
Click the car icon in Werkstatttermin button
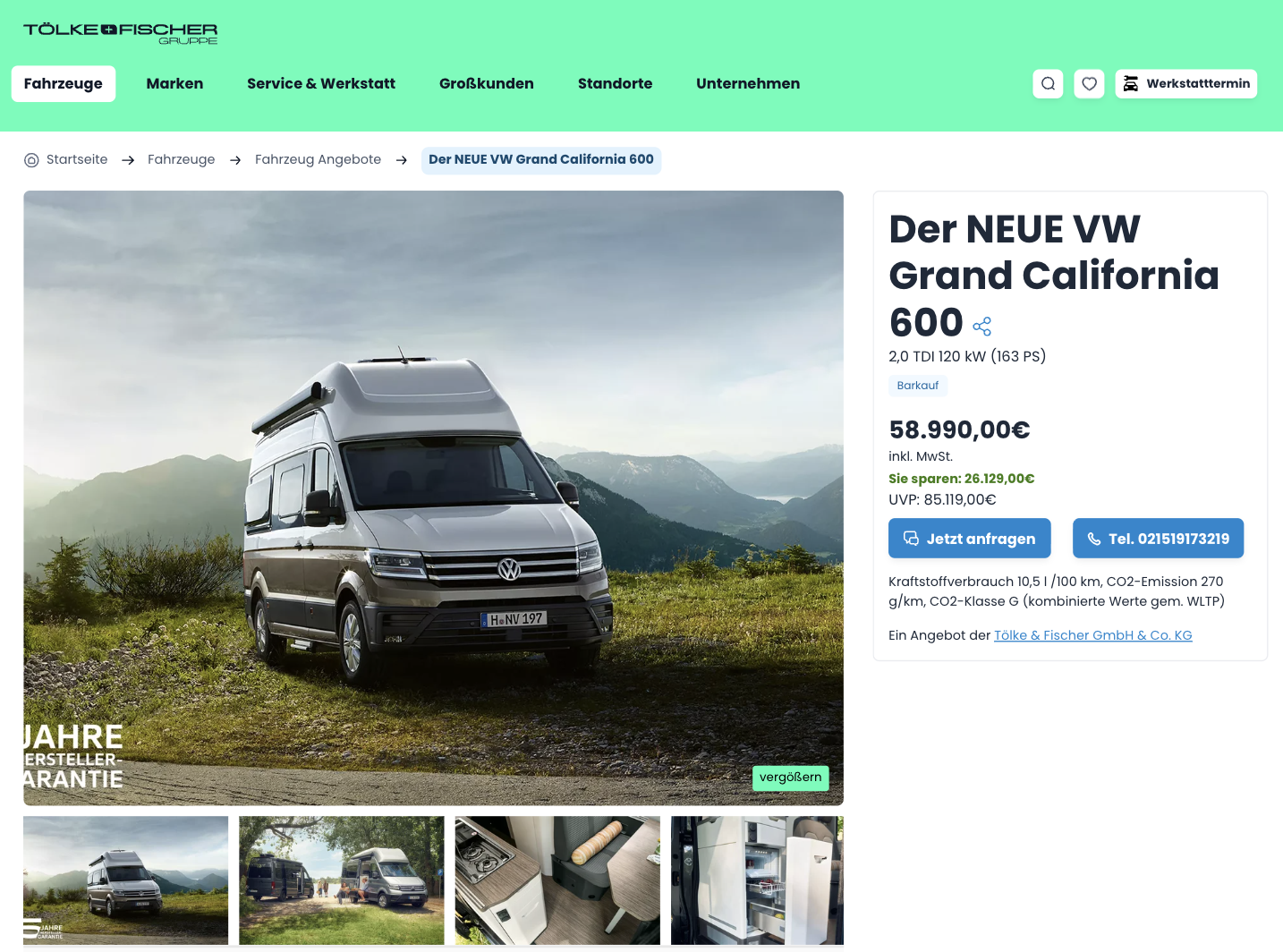(1131, 84)
